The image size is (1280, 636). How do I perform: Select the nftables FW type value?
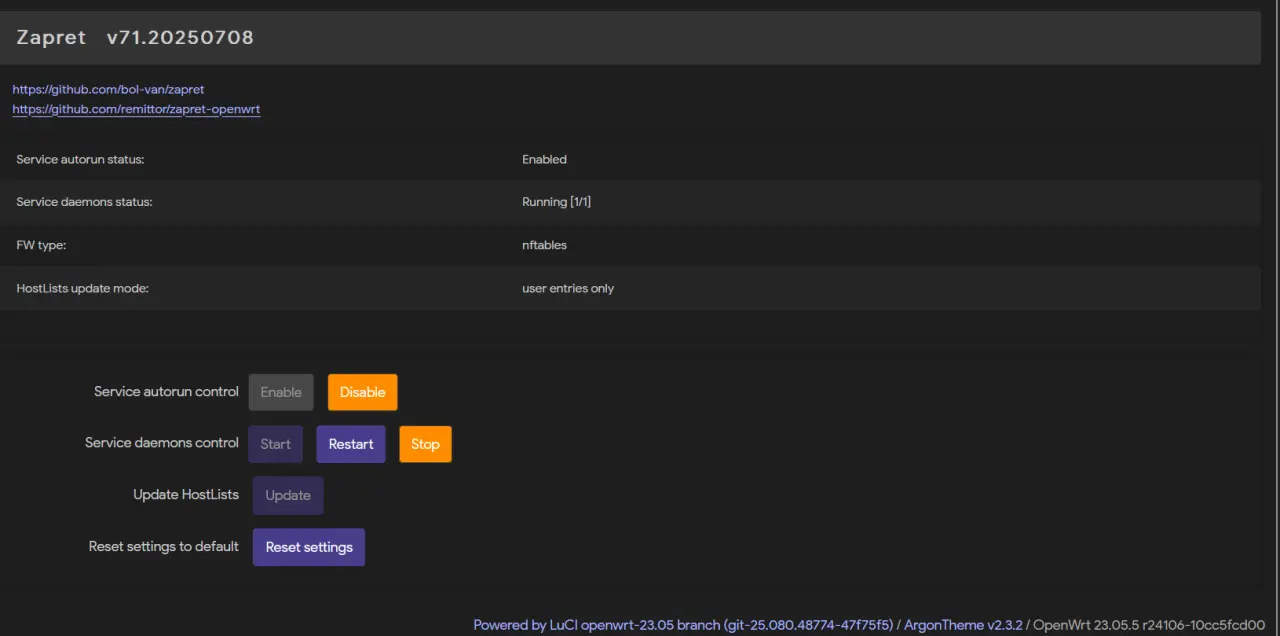[544, 245]
